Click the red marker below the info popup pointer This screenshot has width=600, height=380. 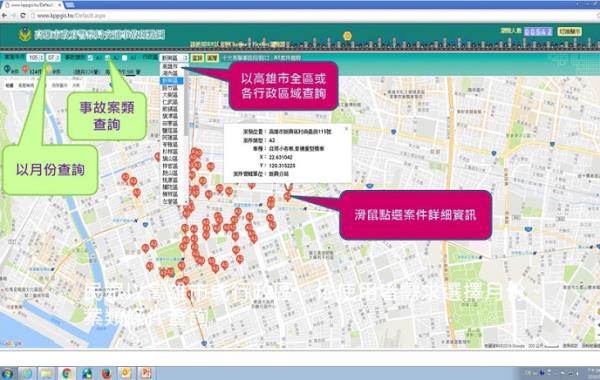pyautogui.click(x=287, y=196)
